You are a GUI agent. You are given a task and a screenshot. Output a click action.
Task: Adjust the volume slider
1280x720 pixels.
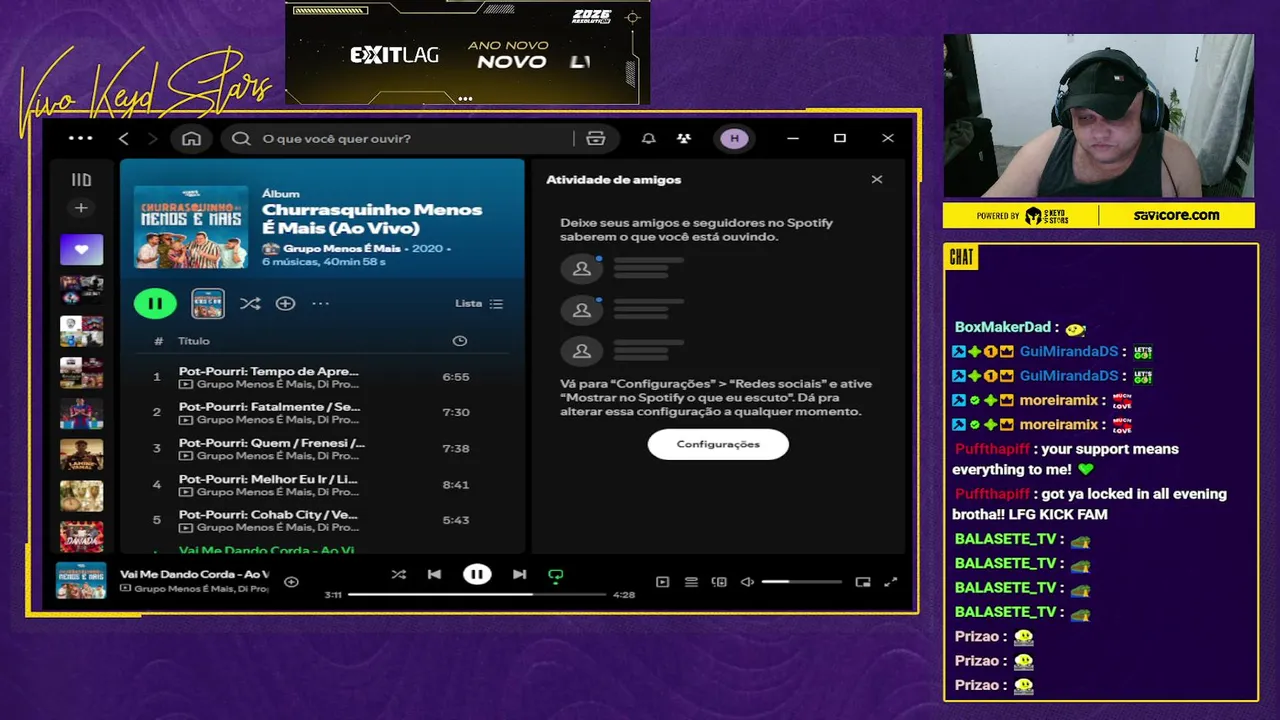pos(801,582)
